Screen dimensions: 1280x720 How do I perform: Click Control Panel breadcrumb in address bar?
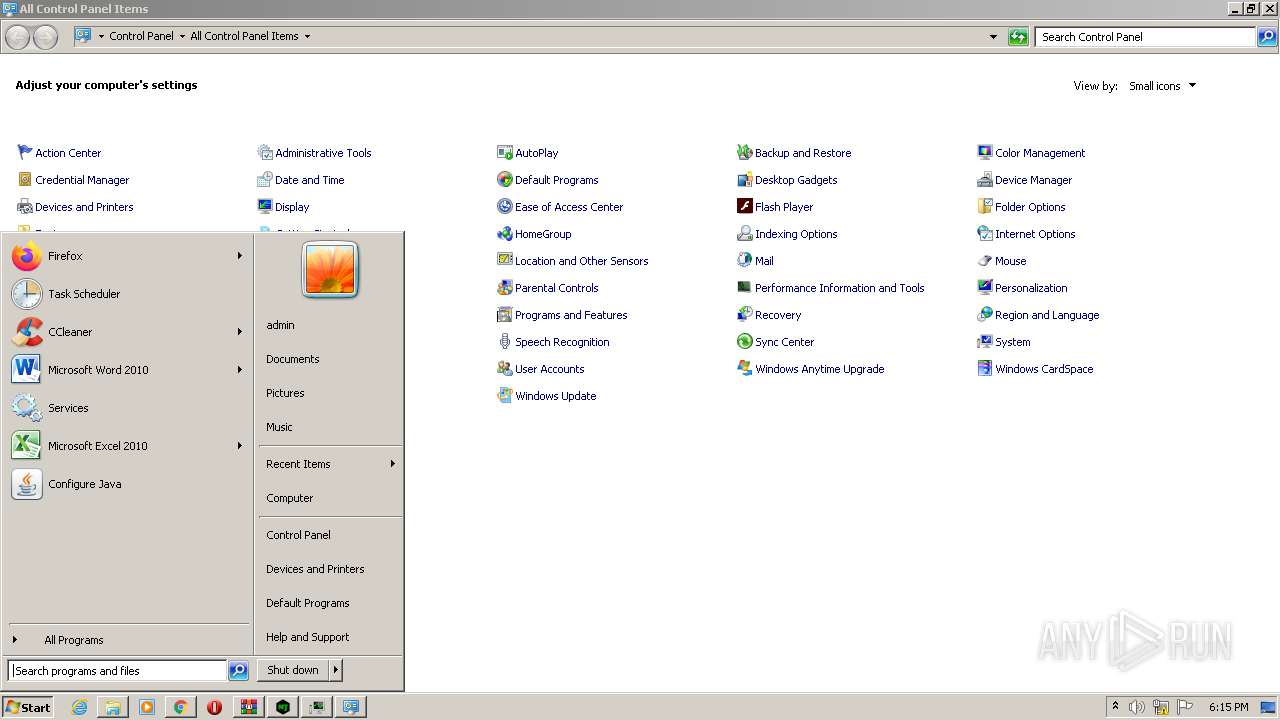click(x=141, y=36)
